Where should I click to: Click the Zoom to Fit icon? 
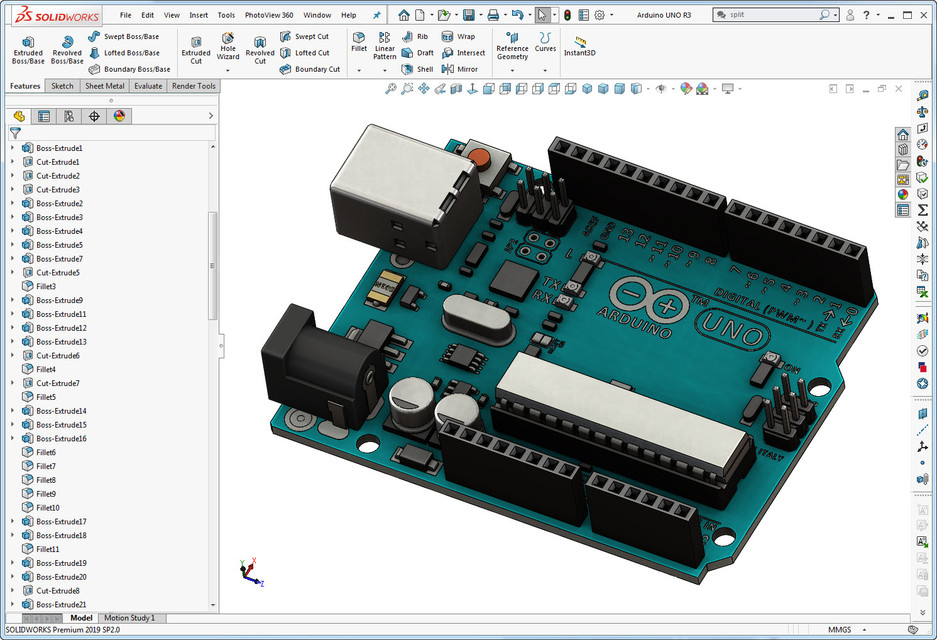388,89
